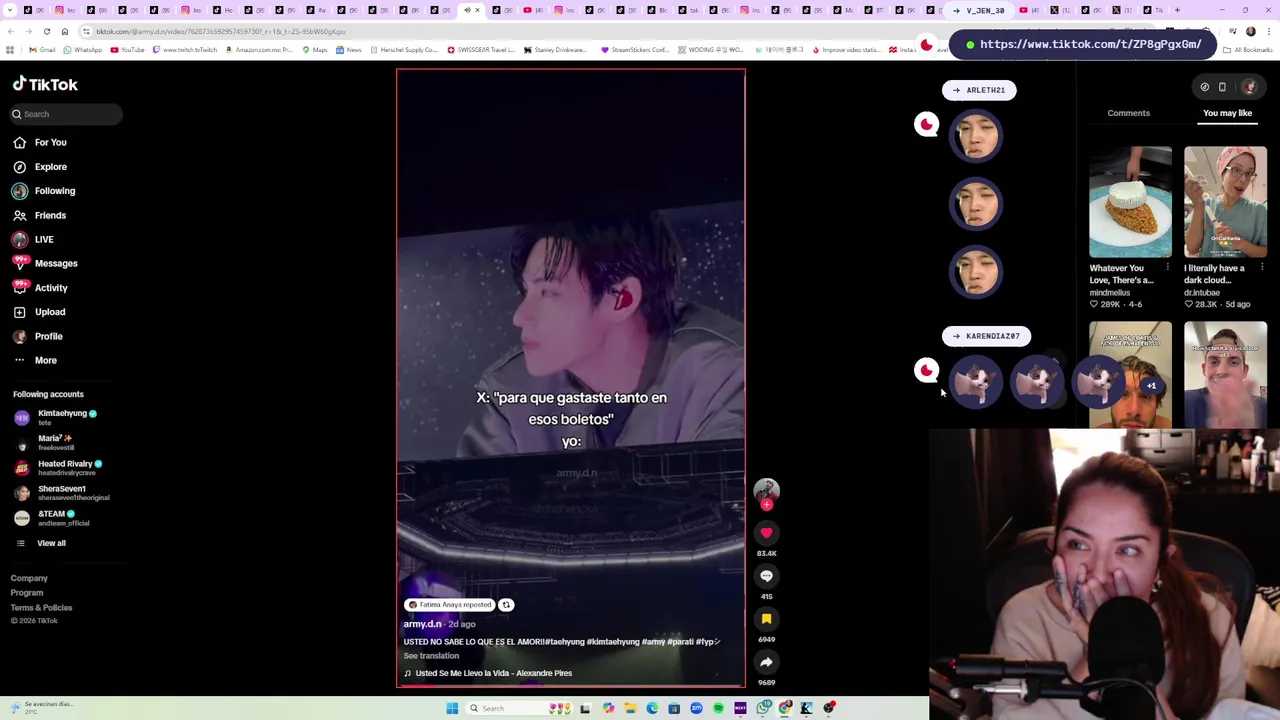The width and height of the screenshot is (1280, 720).
Task: Open the Whatever You Love cake video thumbnail
Action: (1130, 202)
